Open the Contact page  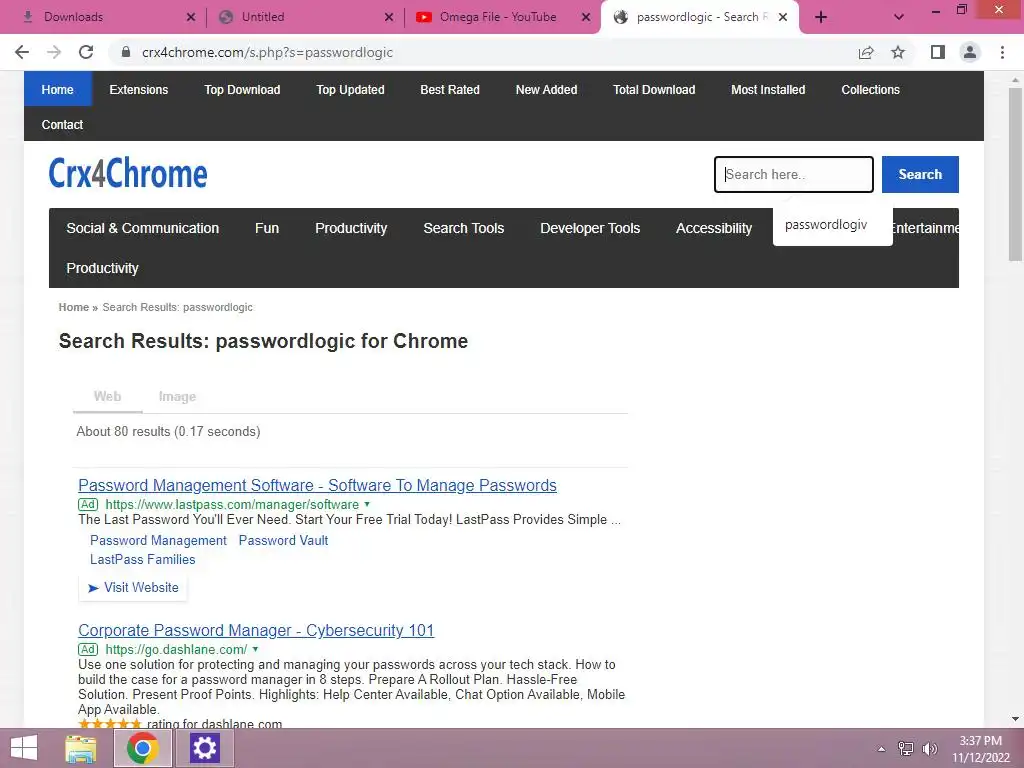62,125
